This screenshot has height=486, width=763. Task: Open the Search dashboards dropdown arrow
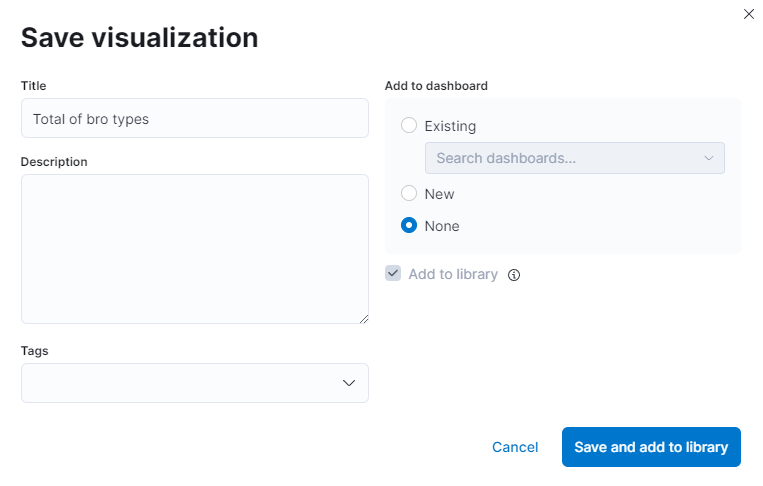[709, 158]
